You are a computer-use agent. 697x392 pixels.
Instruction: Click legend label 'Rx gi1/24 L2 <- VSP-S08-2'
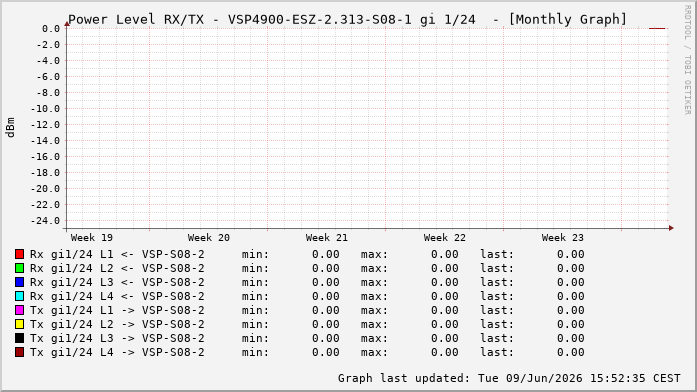117,268
